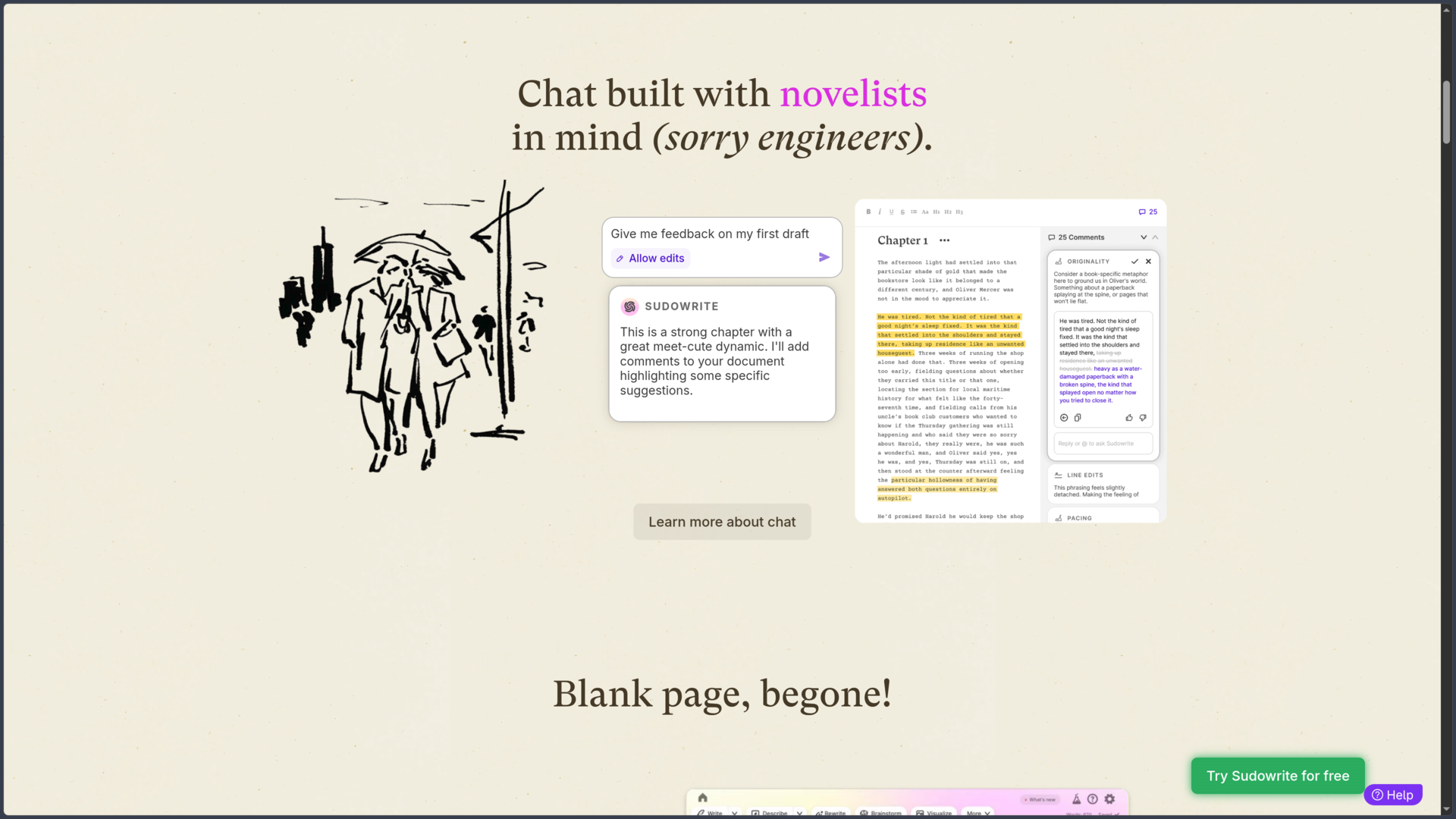The height and width of the screenshot is (819, 1456).
Task: Give thumbs up to the suggestion
Action: [1129, 418]
